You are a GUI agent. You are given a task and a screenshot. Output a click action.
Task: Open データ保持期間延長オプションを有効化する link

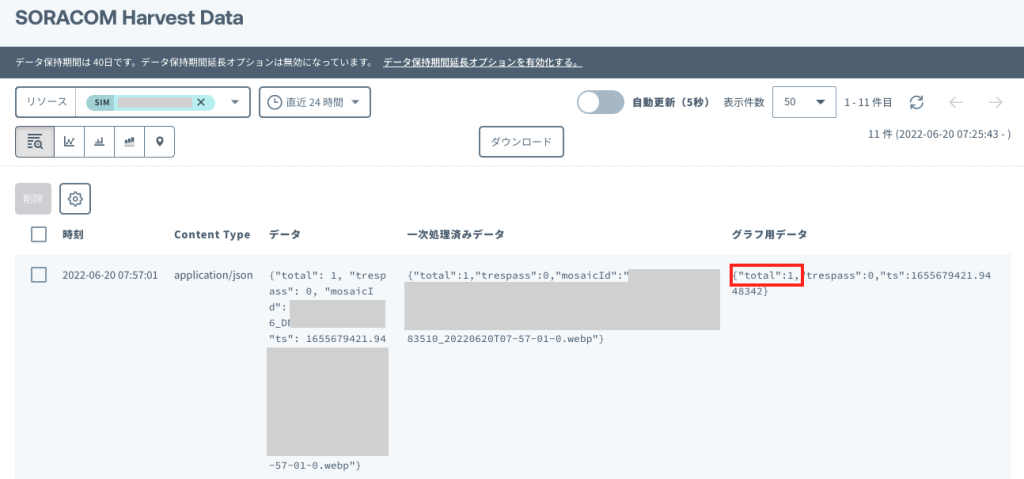(x=483, y=63)
